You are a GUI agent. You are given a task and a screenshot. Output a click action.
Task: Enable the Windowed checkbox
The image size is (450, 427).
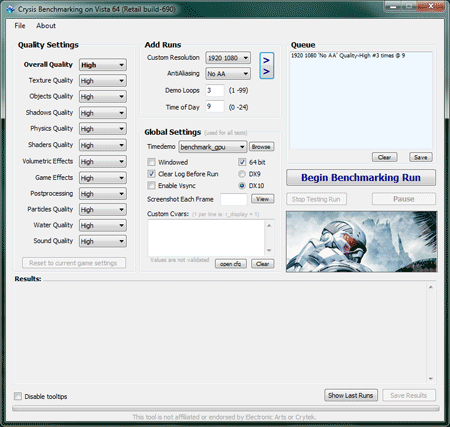(151, 162)
